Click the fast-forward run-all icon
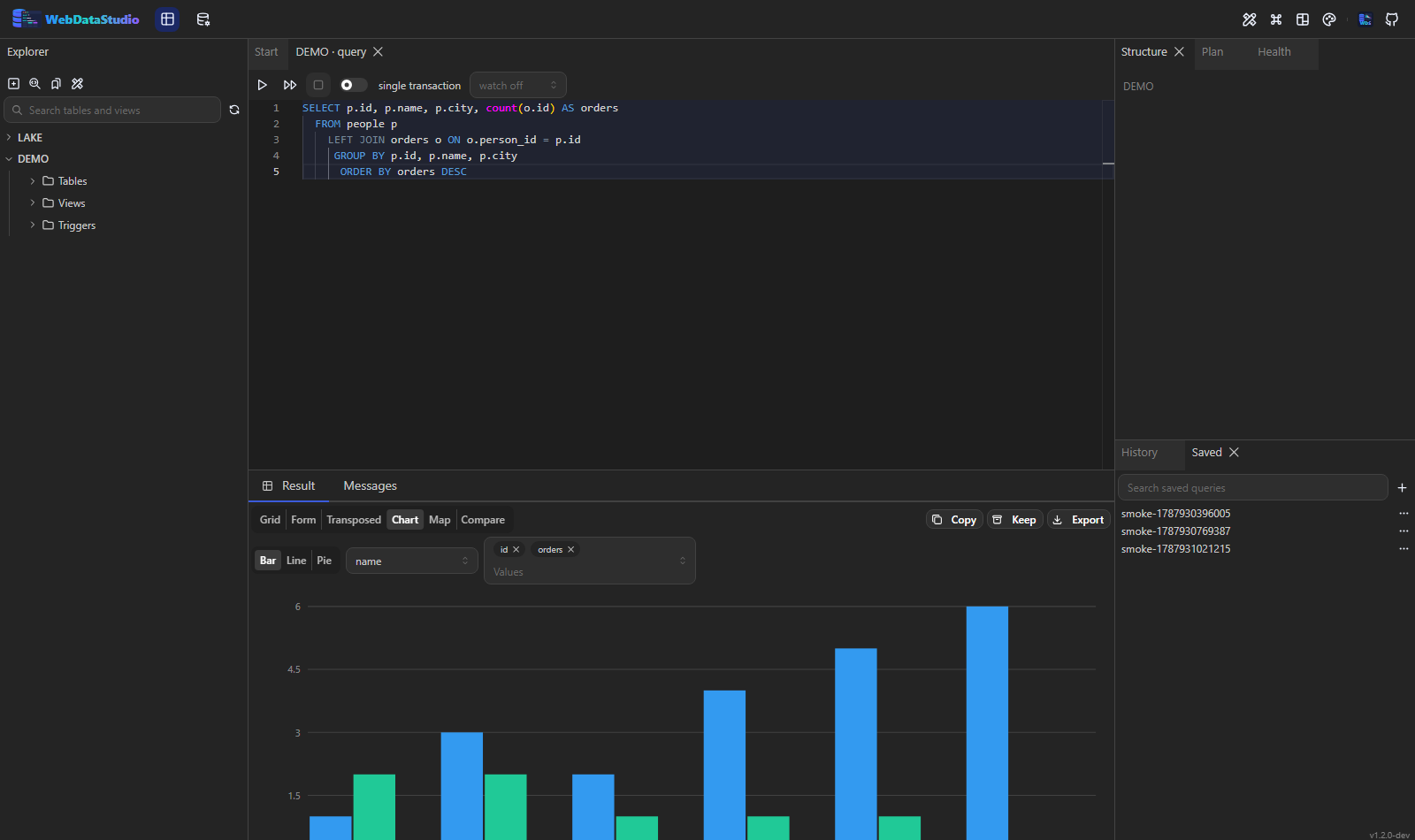The image size is (1415, 840). pyautogui.click(x=290, y=85)
